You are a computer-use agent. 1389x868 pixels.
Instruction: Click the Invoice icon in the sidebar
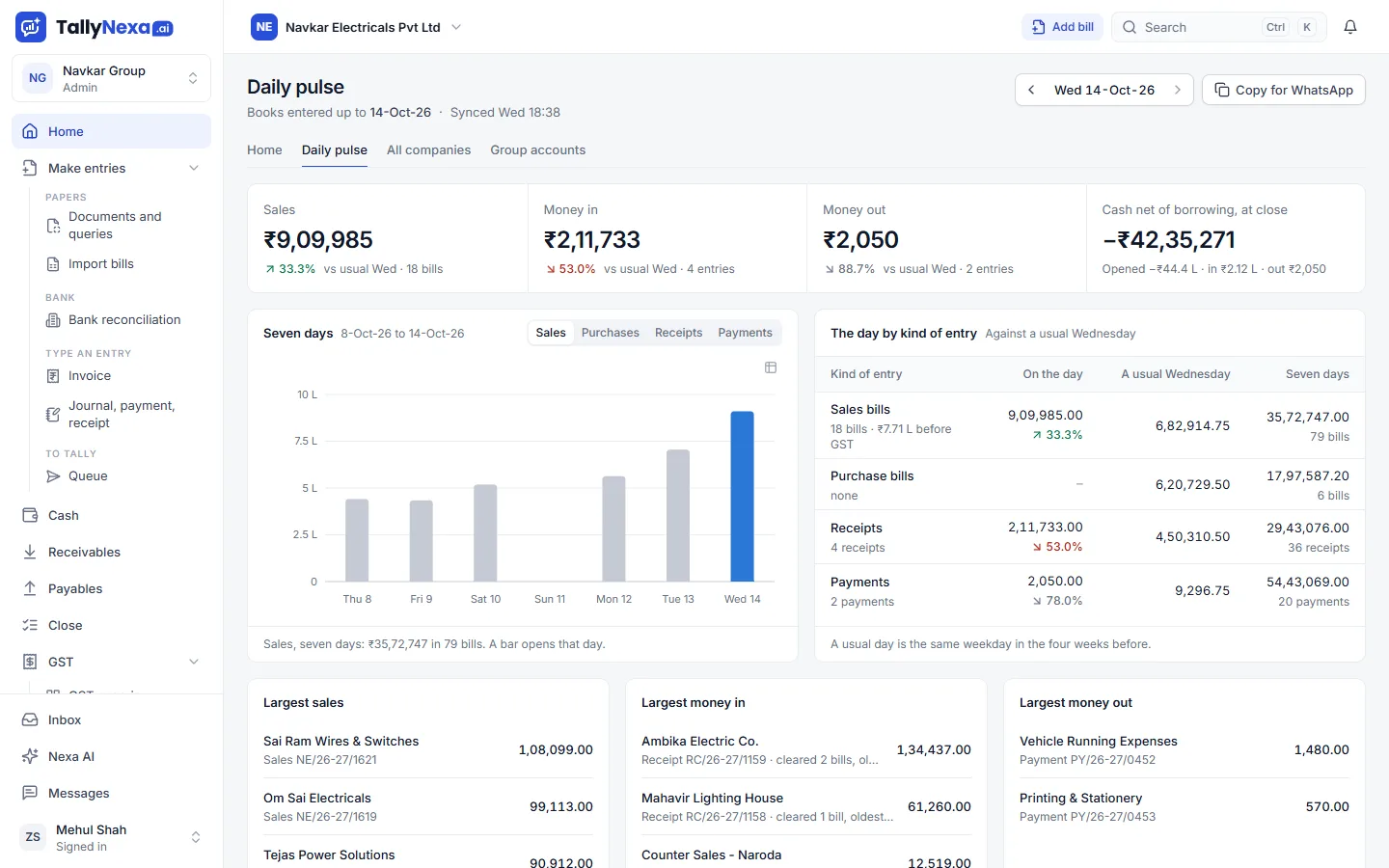click(x=54, y=376)
